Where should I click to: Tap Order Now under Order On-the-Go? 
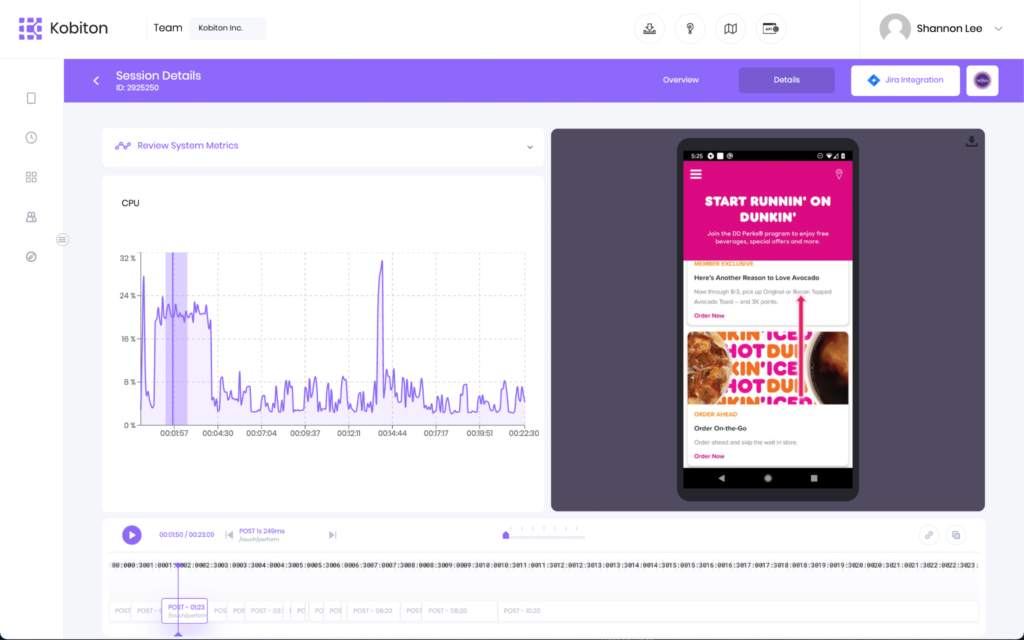(709, 456)
